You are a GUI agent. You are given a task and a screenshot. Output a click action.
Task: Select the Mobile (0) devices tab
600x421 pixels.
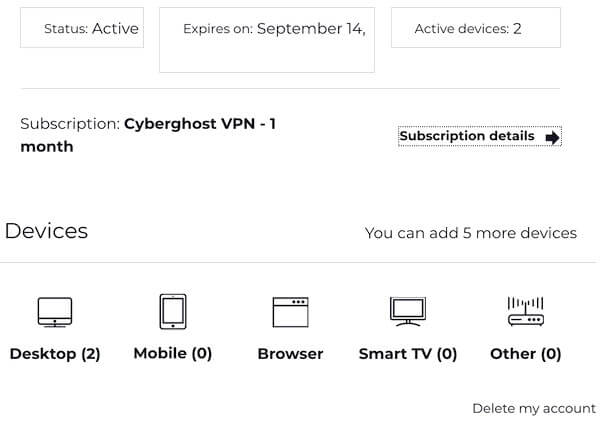pos(173,353)
